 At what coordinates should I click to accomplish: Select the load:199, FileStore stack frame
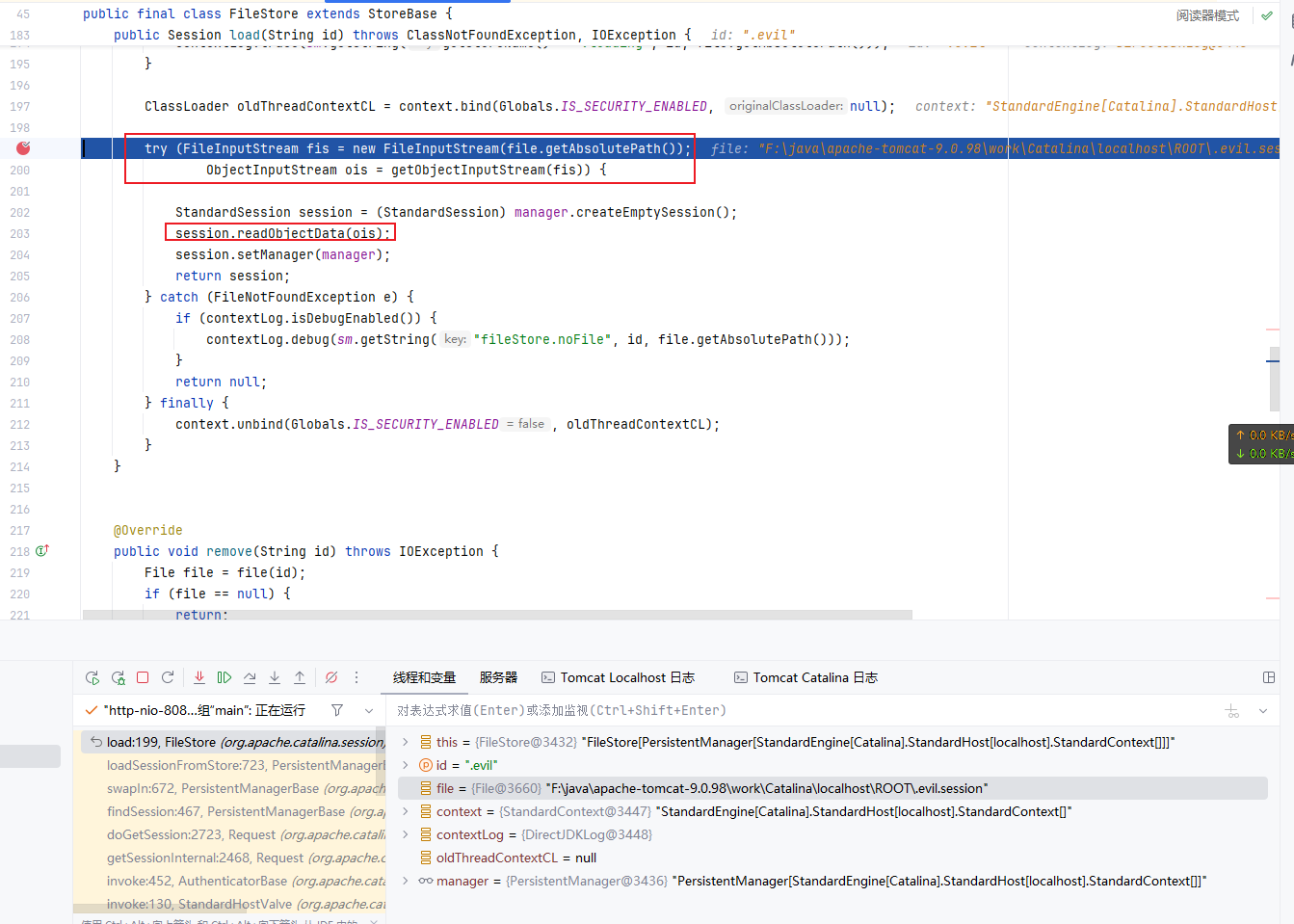point(233,742)
